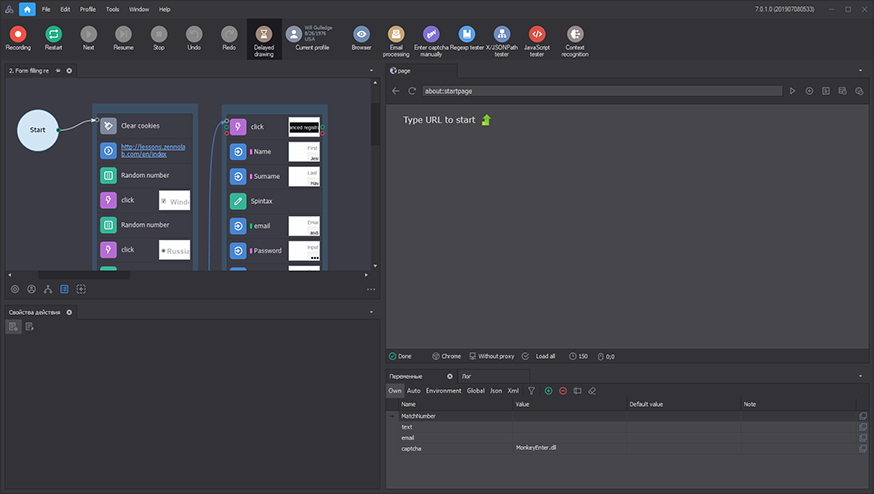Screen dimensions: 874x494
Task: Select the Environment variables filter
Action: click(443, 391)
